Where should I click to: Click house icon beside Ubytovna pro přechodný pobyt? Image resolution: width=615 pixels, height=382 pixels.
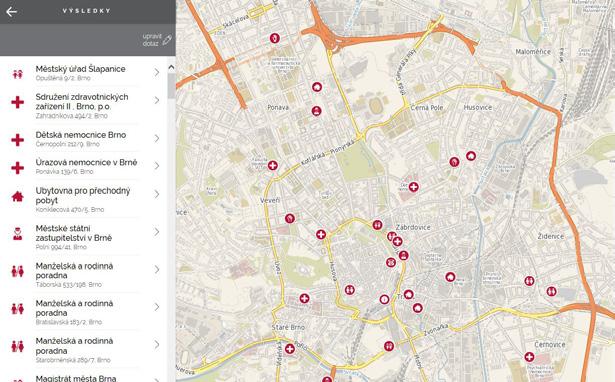(x=18, y=196)
